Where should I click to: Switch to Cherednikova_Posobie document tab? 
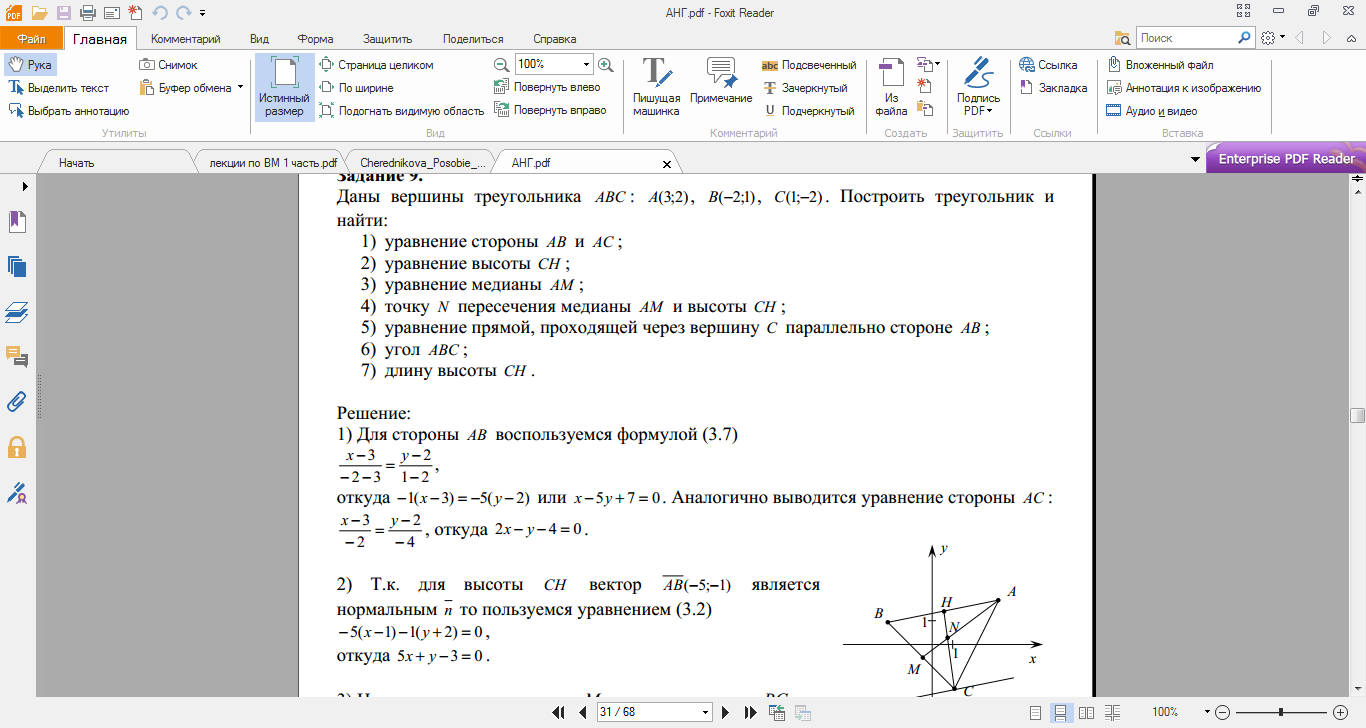tap(423, 161)
